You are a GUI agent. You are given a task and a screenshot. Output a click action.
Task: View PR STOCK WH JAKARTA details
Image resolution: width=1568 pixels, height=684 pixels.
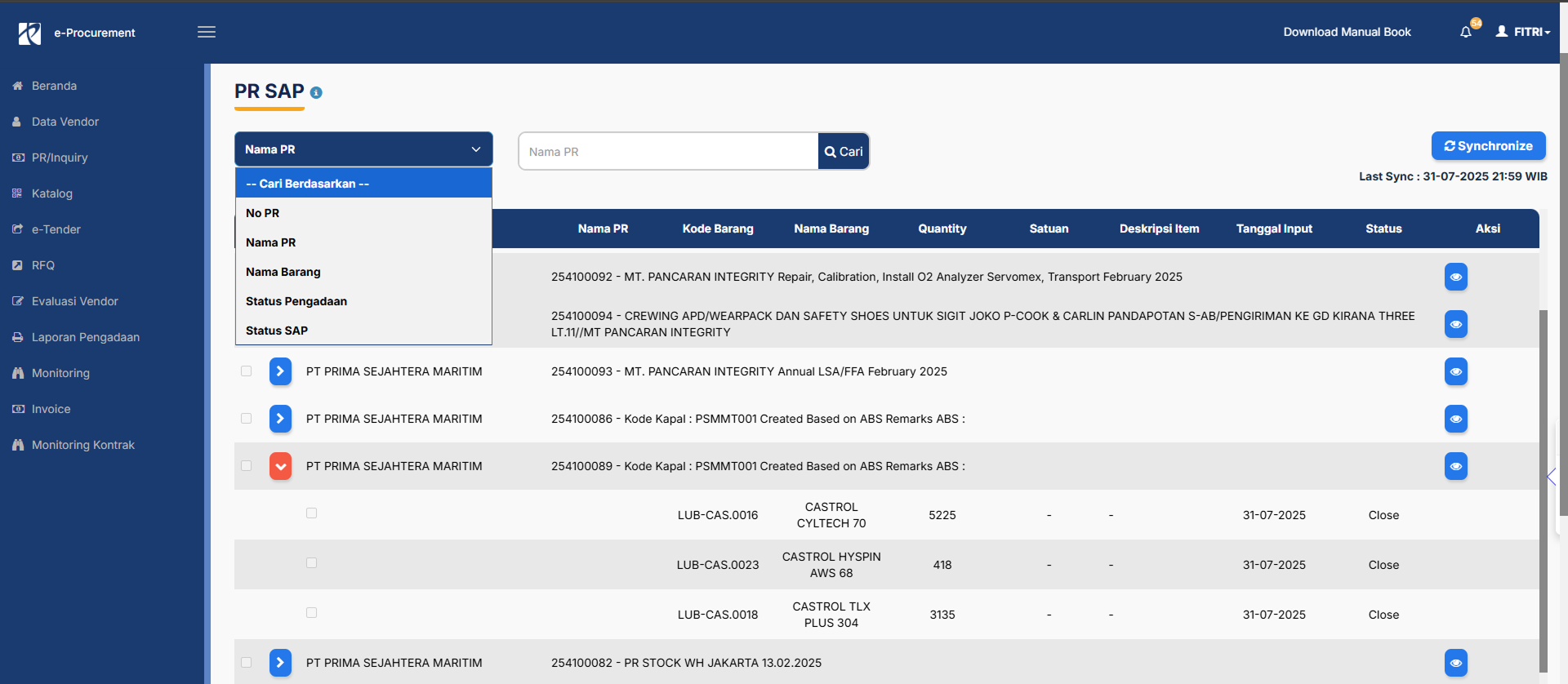[1455, 663]
